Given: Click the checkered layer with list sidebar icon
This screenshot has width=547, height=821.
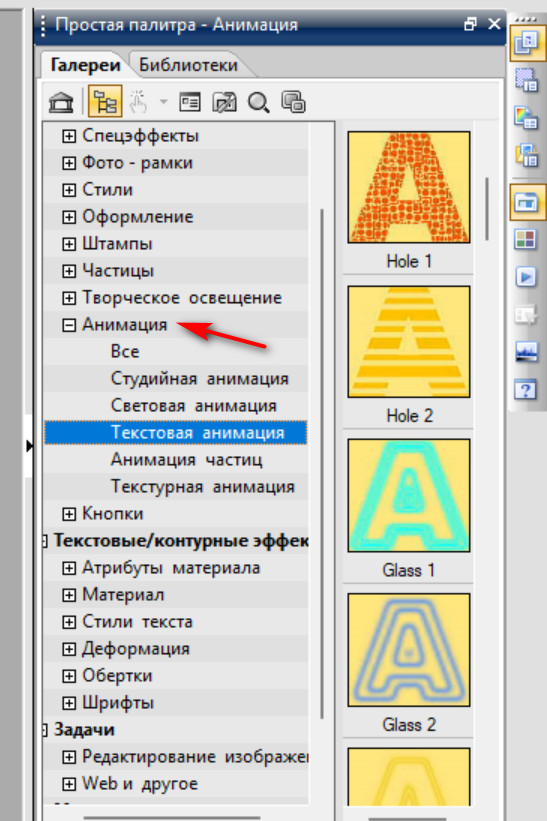Looking at the screenshot, I should pos(527,80).
